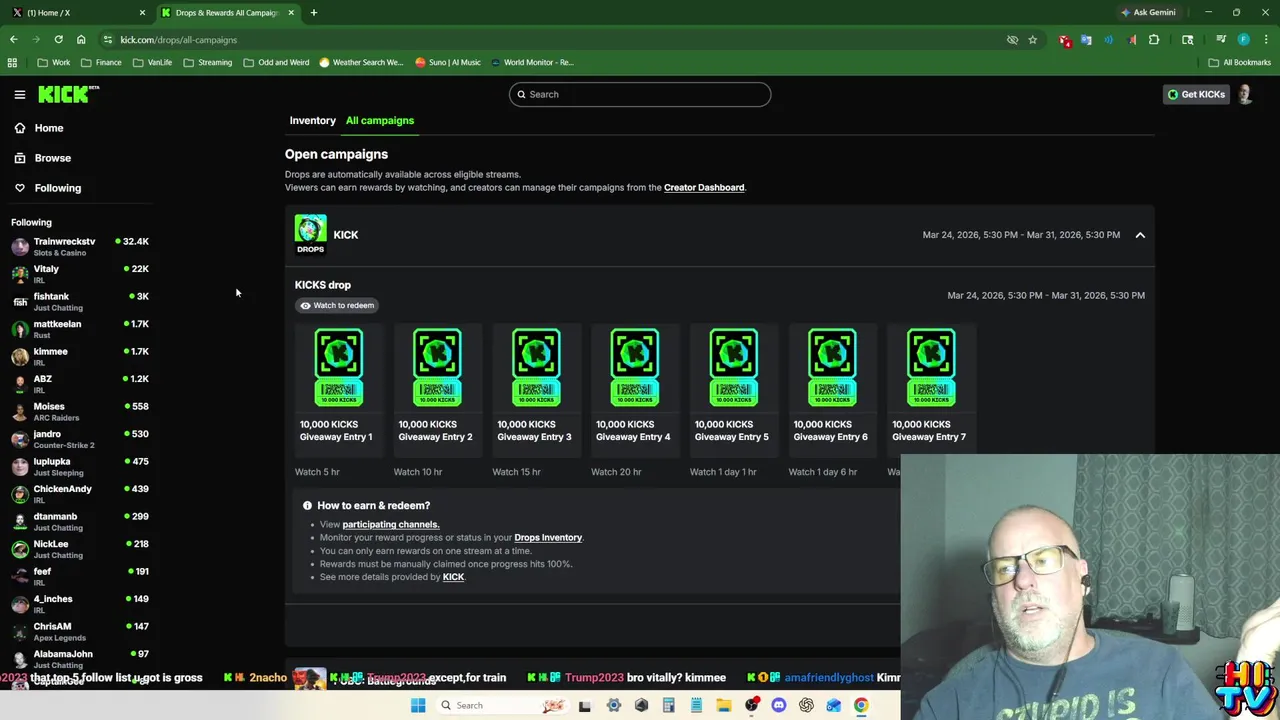Image resolution: width=1280 pixels, height=720 pixels.
Task: Click the KICK logo
Action: (68, 94)
